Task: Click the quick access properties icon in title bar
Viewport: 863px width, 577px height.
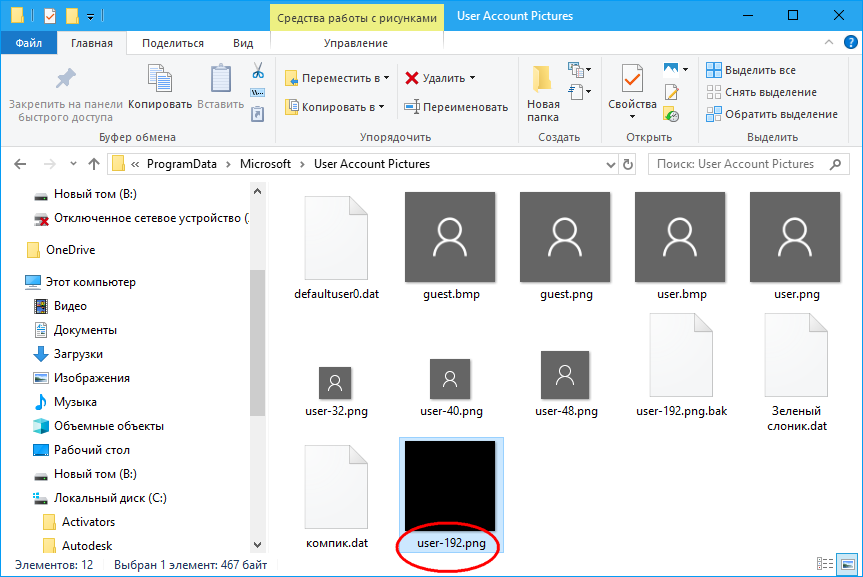Action: [50, 15]
